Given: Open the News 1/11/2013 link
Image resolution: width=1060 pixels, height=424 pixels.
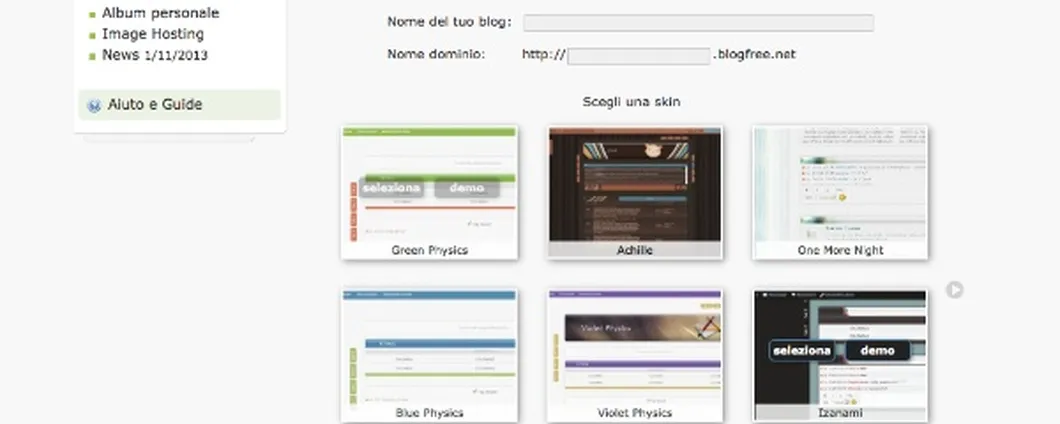Looking at the screenshot, I should tap(155, 55).
